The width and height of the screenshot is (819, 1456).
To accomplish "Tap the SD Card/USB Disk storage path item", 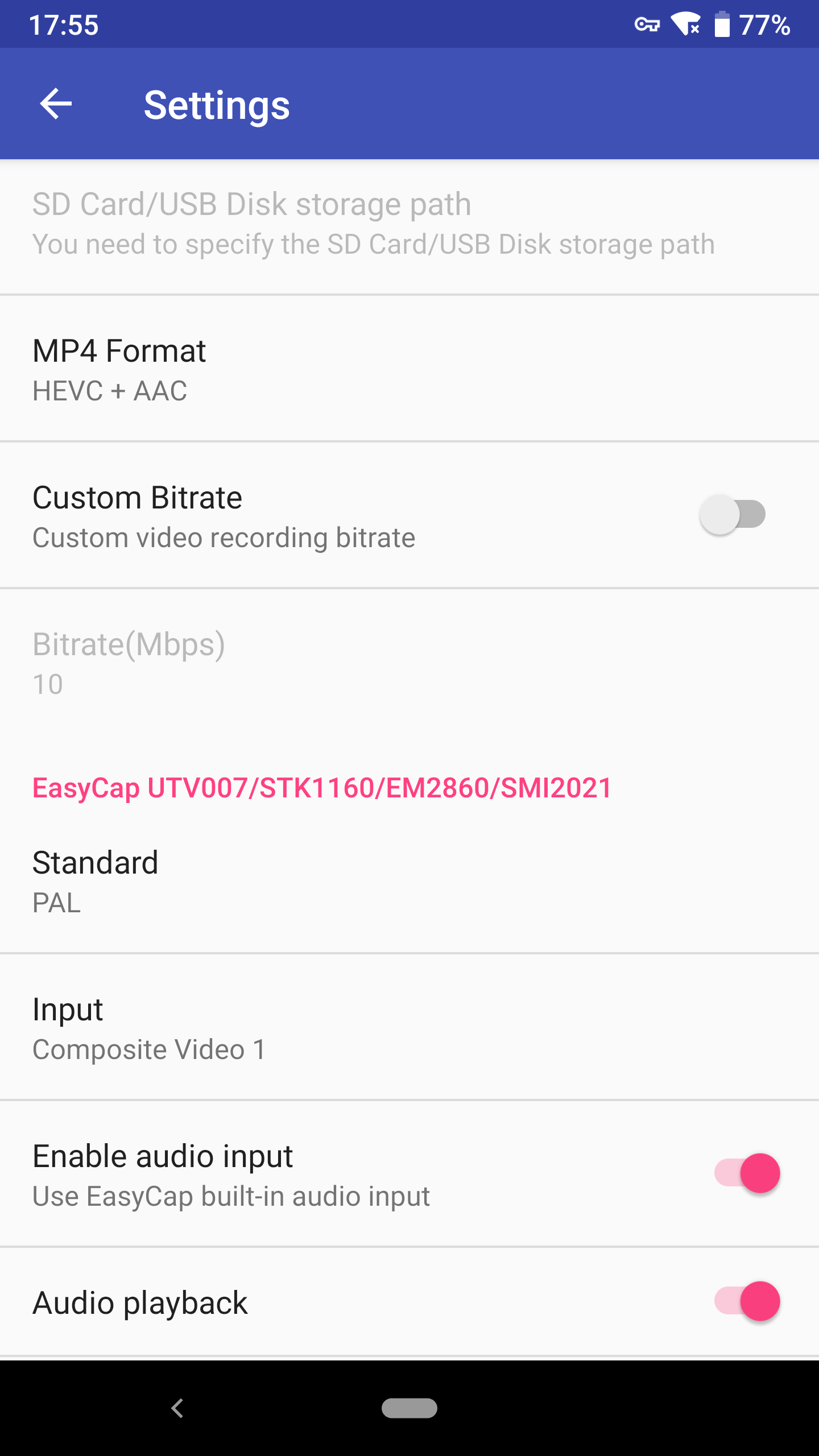I will click(x=409, y=224).
